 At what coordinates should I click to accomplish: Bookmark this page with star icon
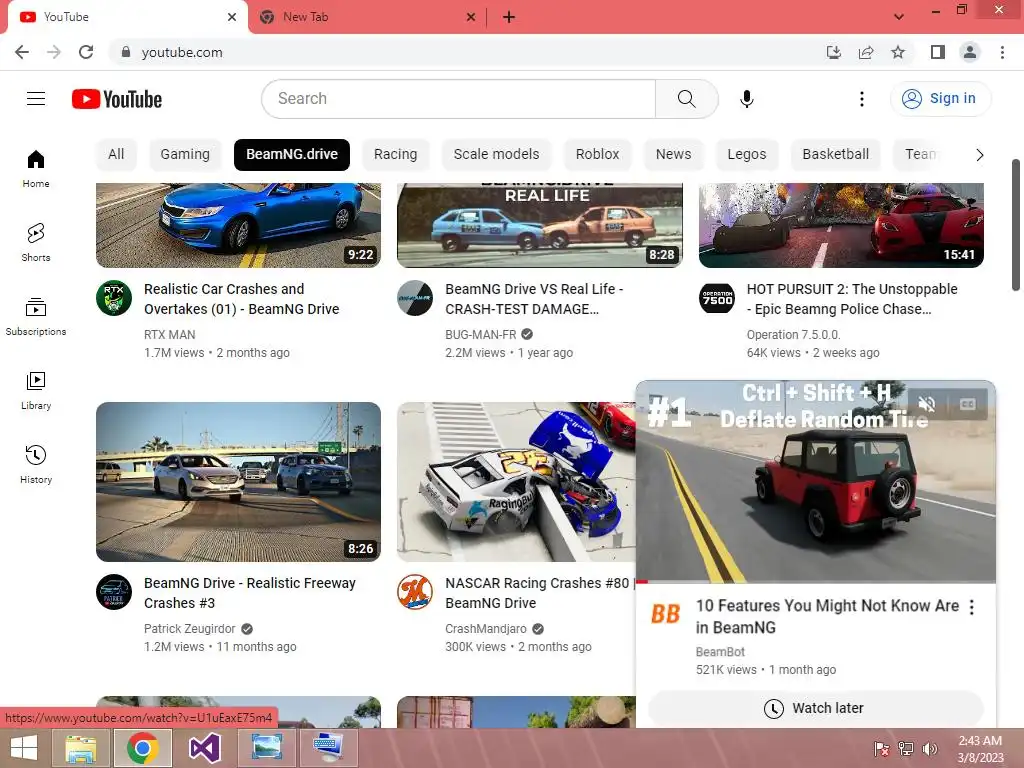click(x=898, y=52)
